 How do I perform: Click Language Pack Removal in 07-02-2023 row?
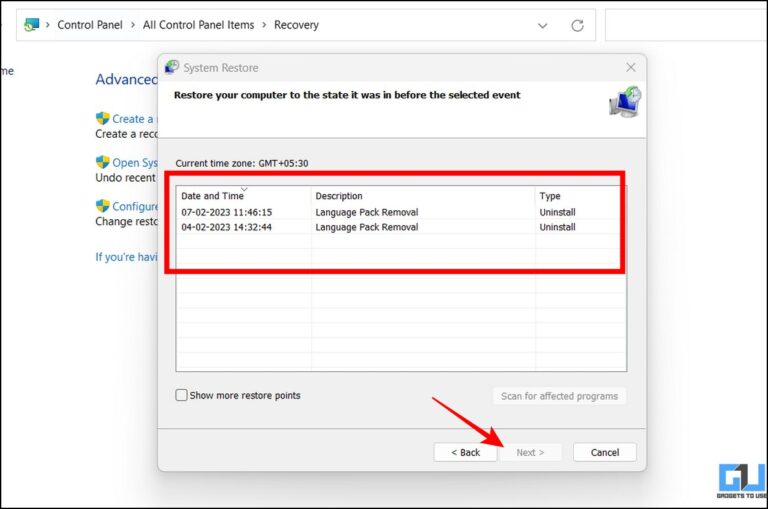[x=367, y=212]
